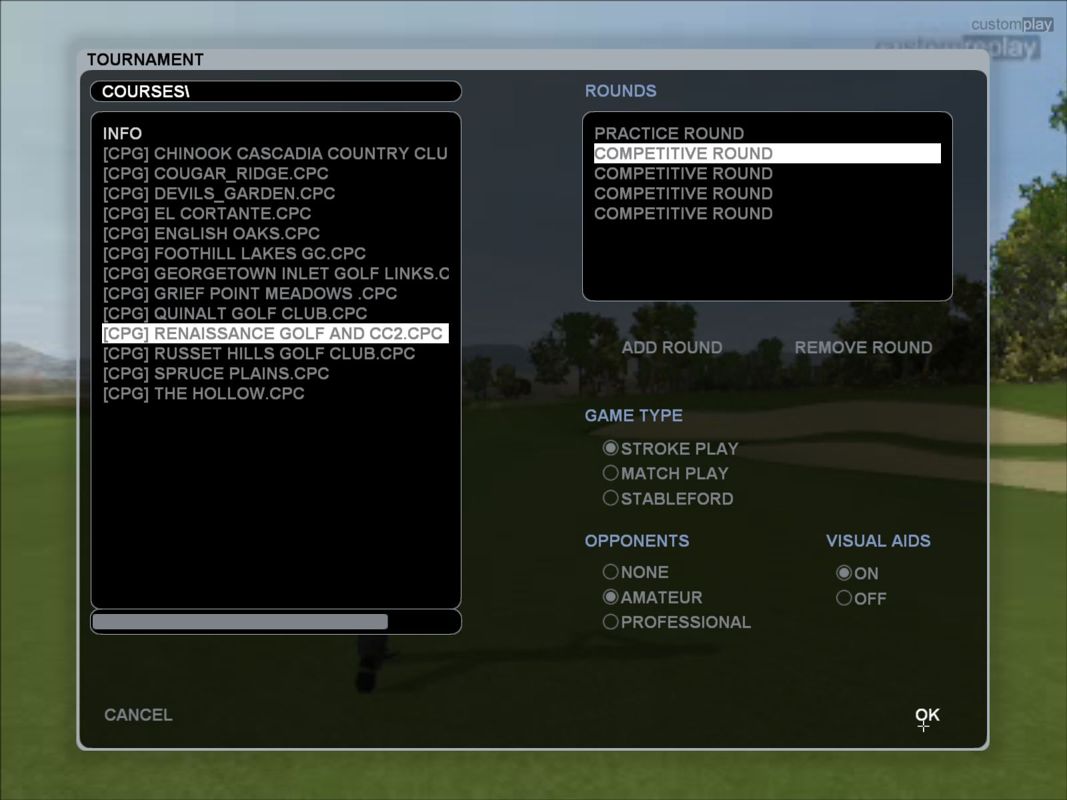Choose Match Play game type
The image size is (1067, 800).
pos(611,474)
